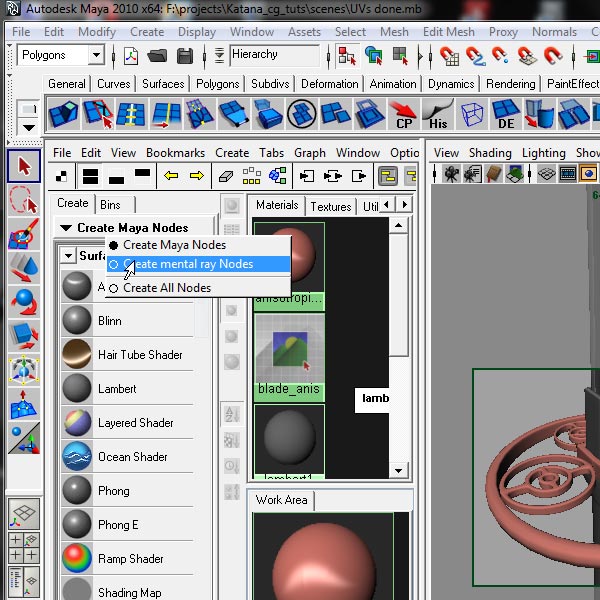Open Hypershade Graph menu

click(310, 153)
